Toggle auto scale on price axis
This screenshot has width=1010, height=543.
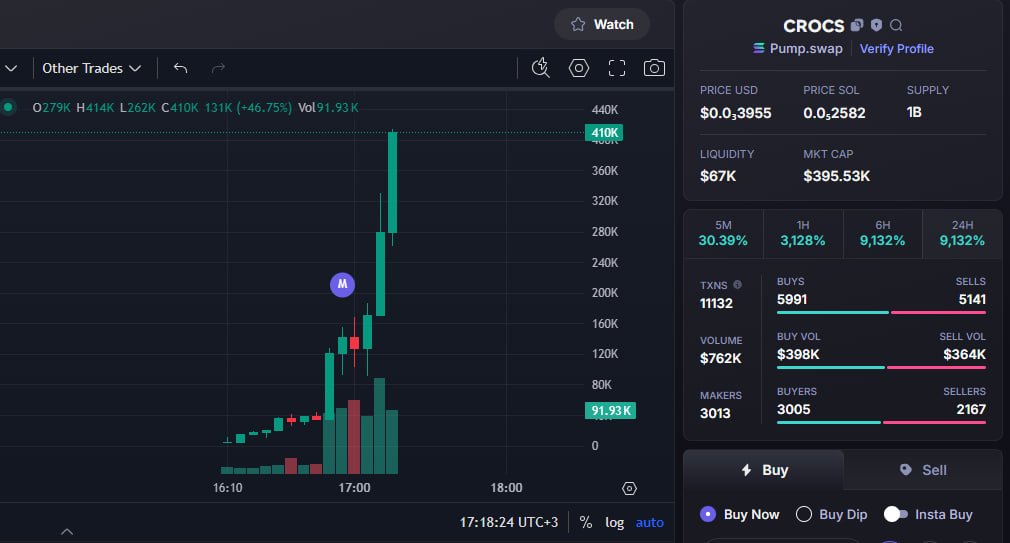pyautogui.click(x=649, y=522)
